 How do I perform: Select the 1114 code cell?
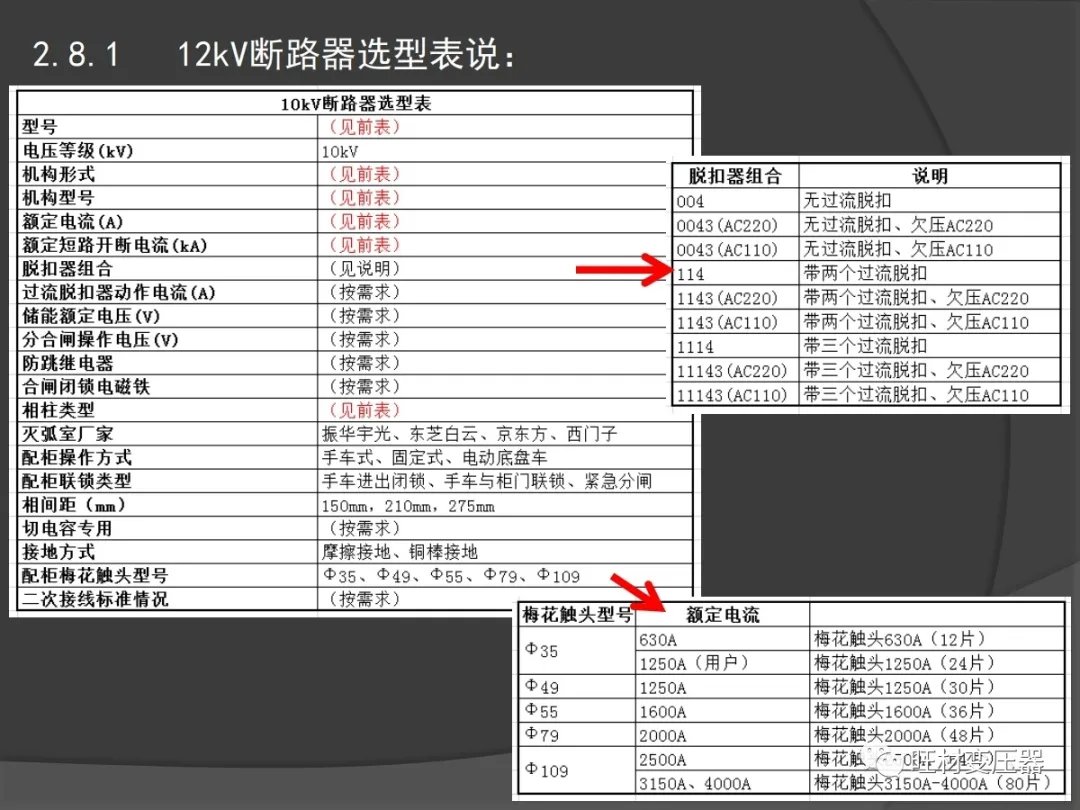tap(735, 346)
